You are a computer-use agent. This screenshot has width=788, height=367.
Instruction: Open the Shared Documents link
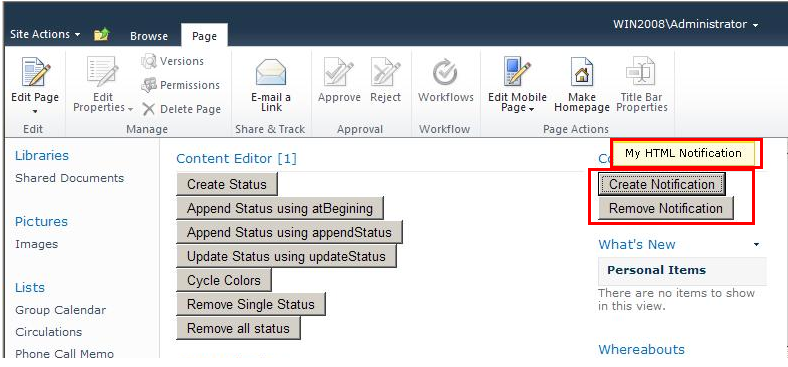point(69,178)
